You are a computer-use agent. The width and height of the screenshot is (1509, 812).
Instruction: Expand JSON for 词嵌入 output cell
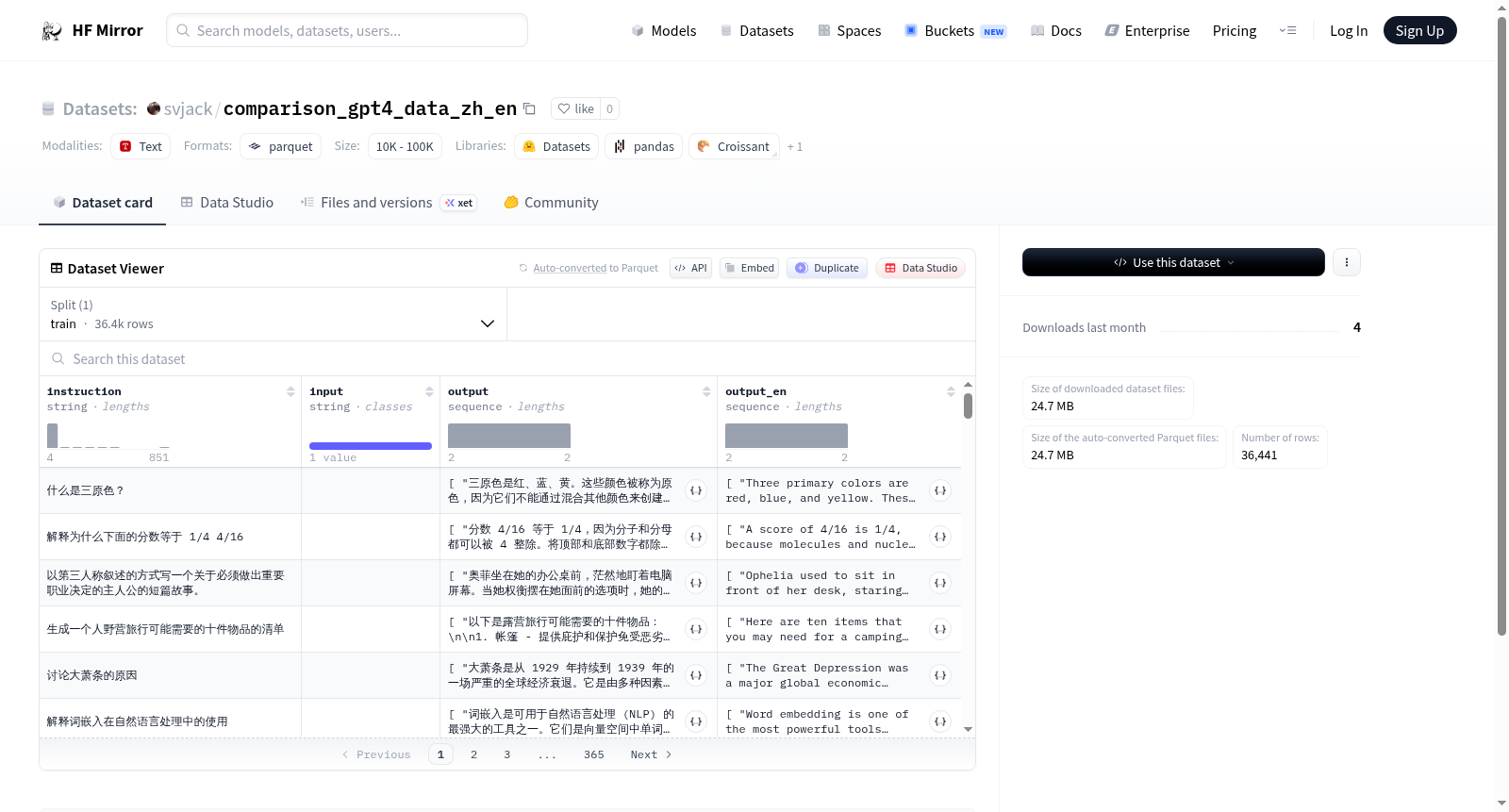point(696,721)
